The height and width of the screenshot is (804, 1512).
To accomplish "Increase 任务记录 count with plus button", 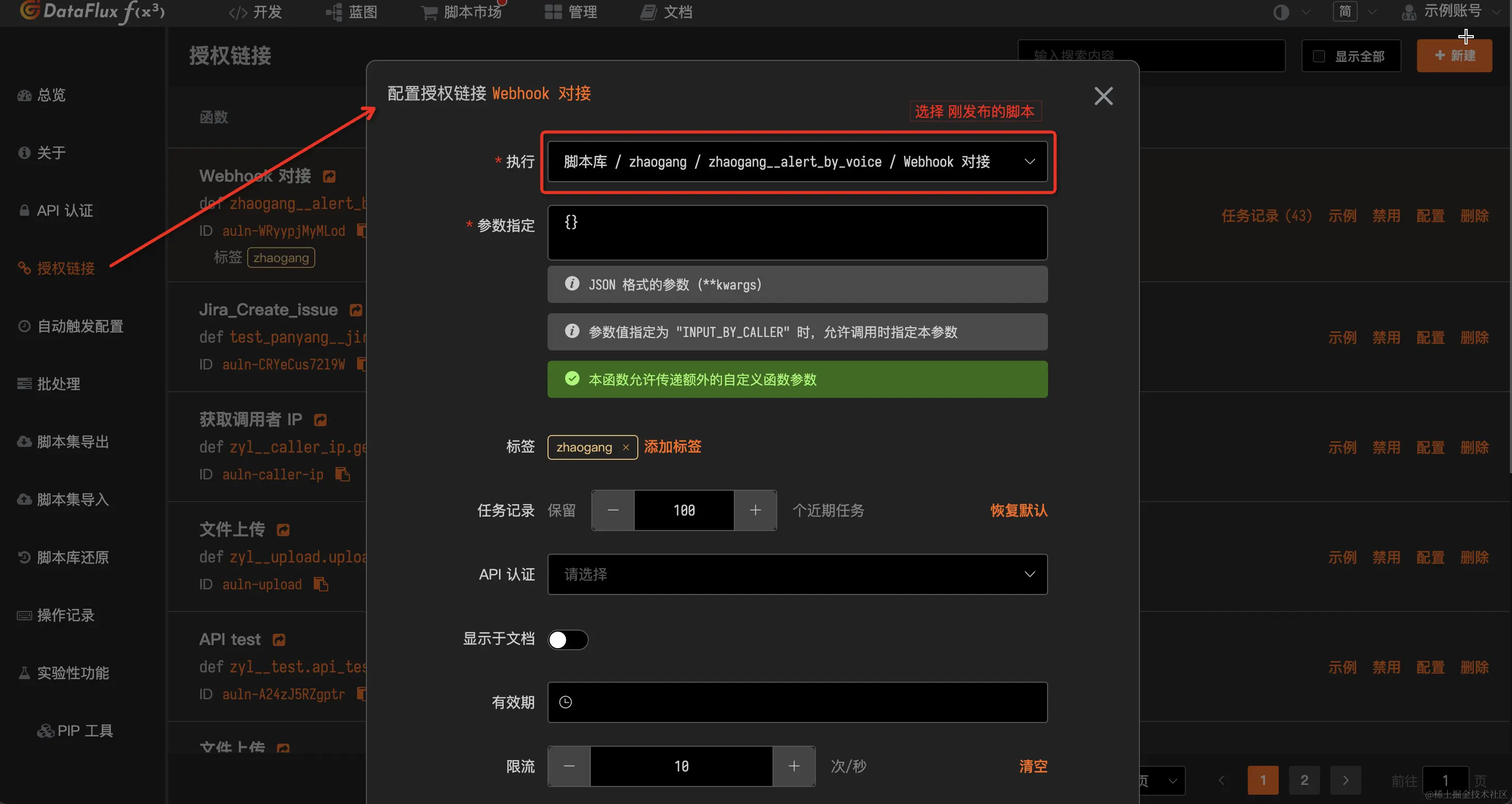I will [755, 510].
